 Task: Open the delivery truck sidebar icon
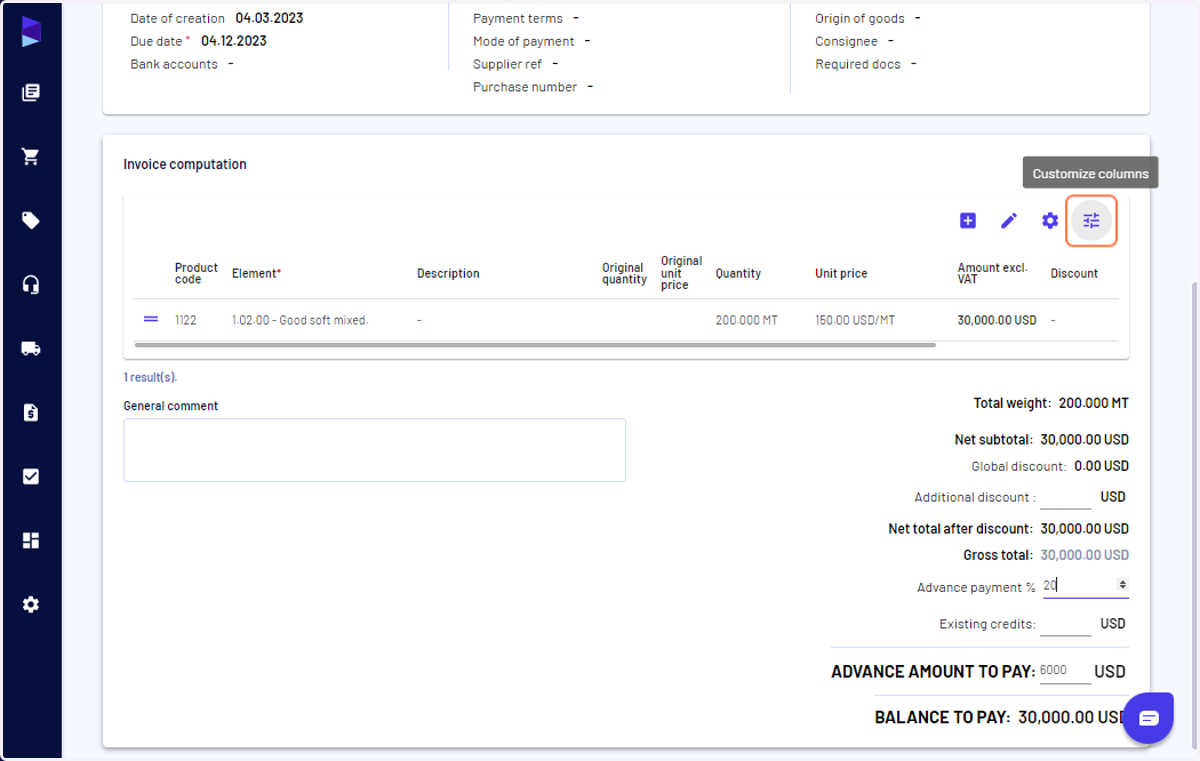31,349
